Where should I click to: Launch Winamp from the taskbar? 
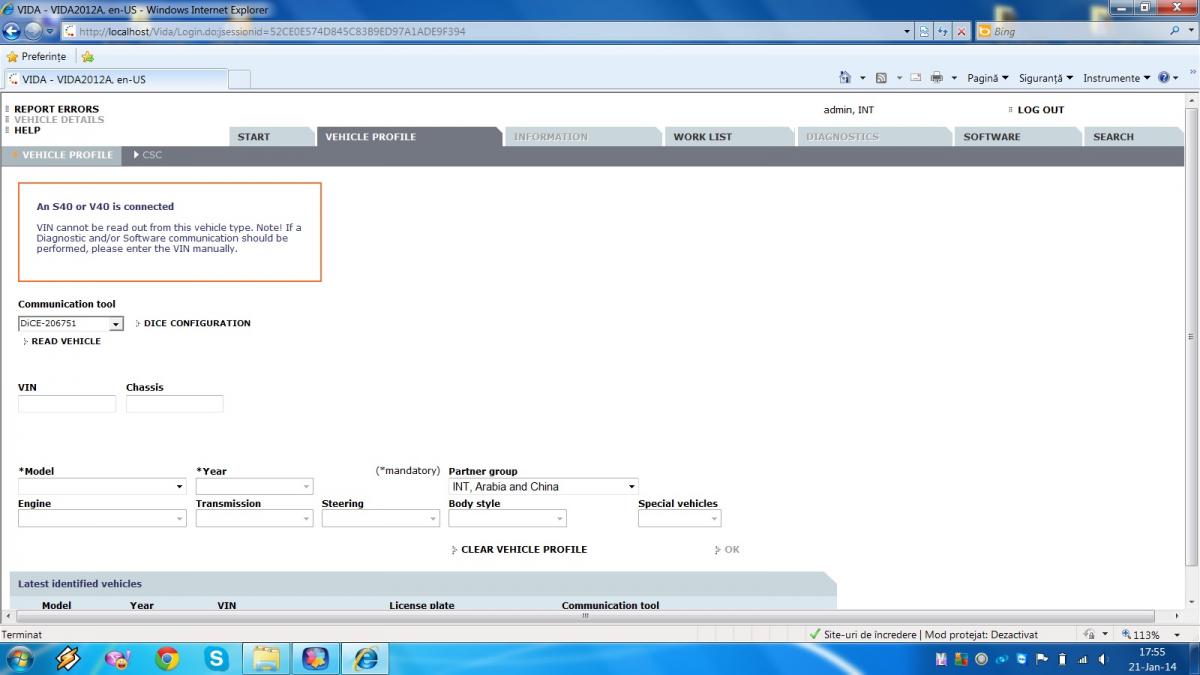68,658
